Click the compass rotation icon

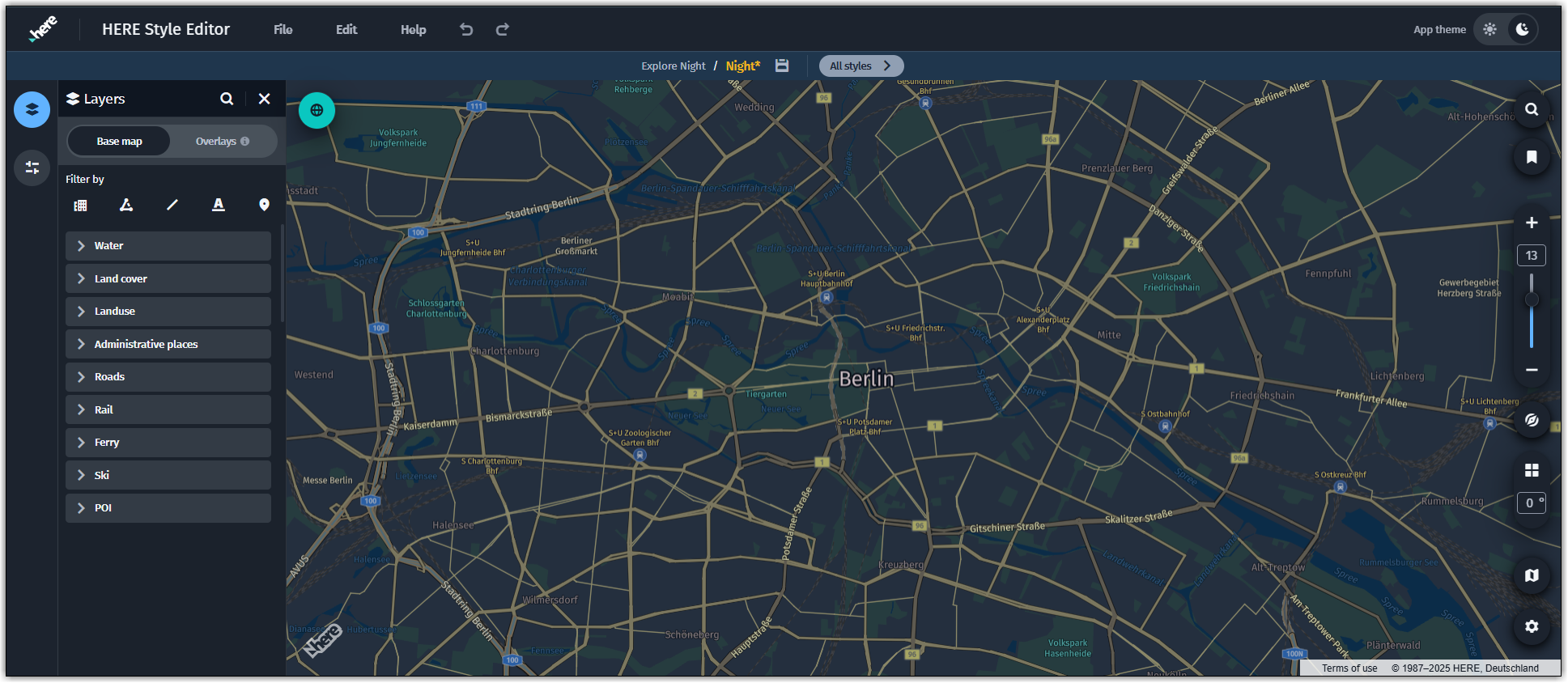coord(1532,420)
